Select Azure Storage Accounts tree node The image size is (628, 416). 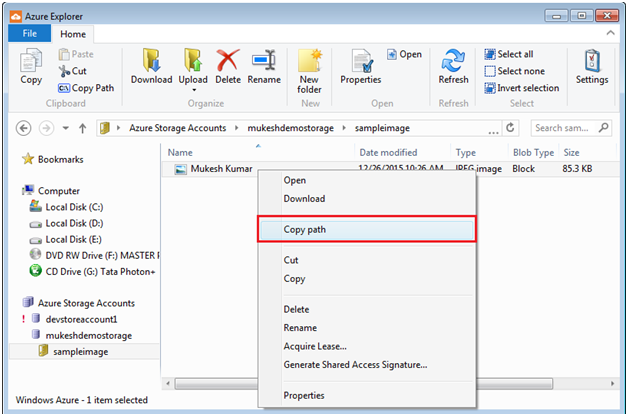tap(79, 303)
